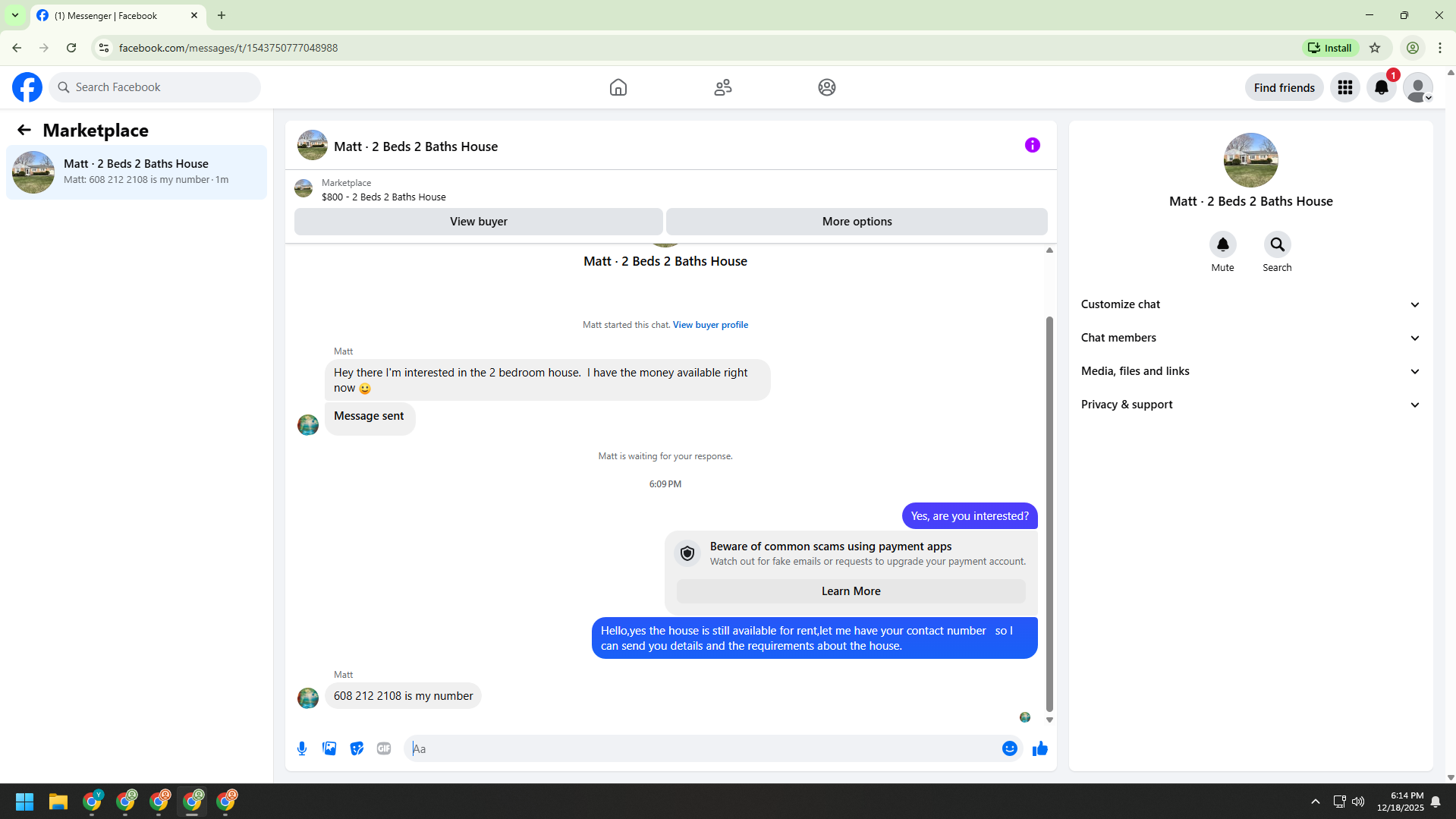Image resolution: width=1456 pixels, height=819 pixels.
Task: Open File Explorer from taskbar
Action: (x=58, y=801)
